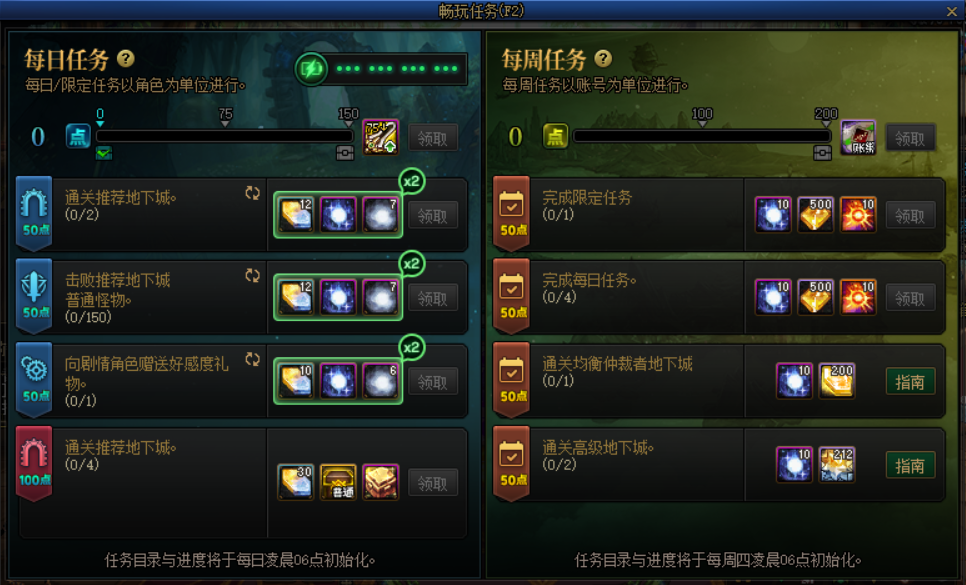Refresh the 向剧情角色赠送好感度礼物 task
966x585 pixels.
pyautogui.click(x=252, y=360)
